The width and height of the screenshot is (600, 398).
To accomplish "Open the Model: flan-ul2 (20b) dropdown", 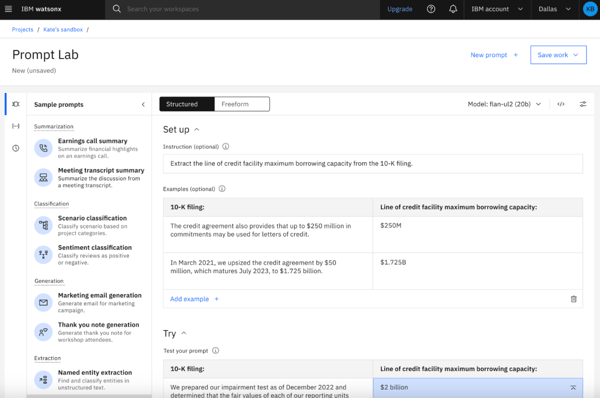I will pos(504,104).
